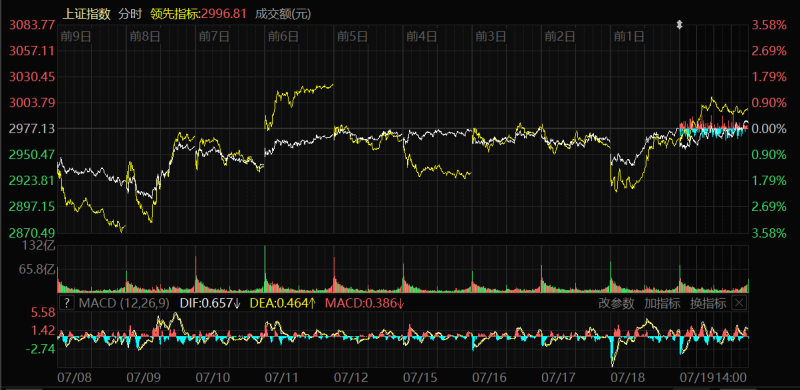Click the double-arrow marker above today's chart
Image resolution: width=800 pixels, height=390 pixels.
pos(679,25)
